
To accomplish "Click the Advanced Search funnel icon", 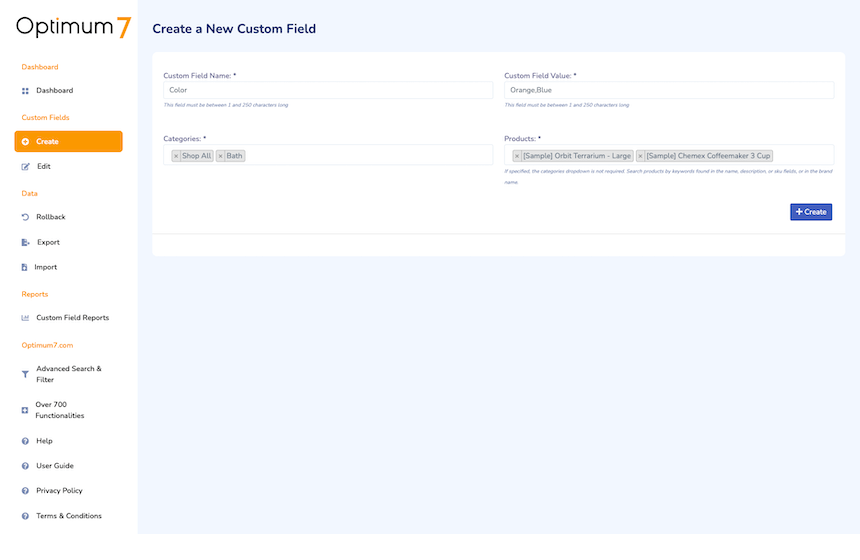I will coord(25,374).
